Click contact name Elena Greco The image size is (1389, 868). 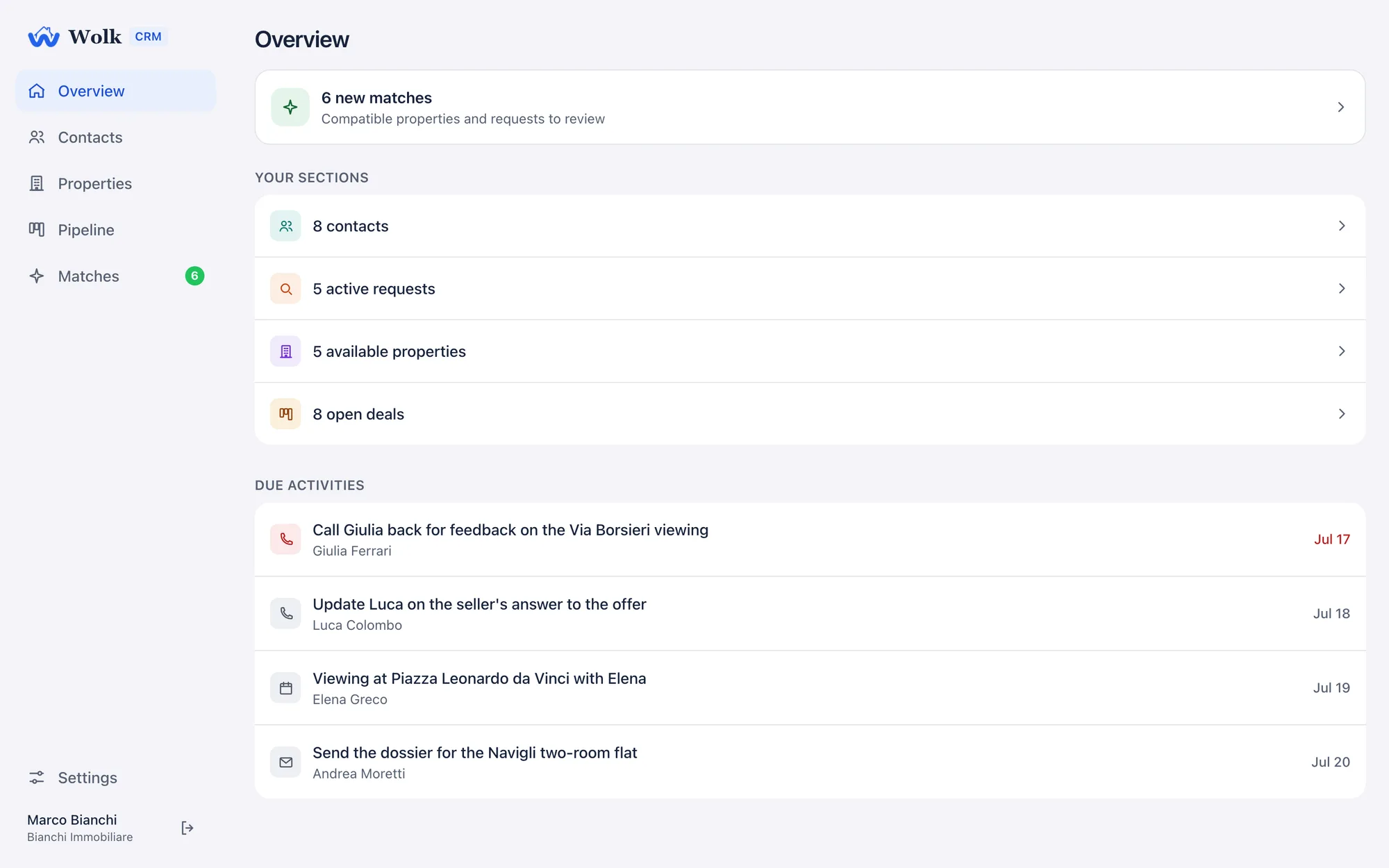(350, 699)
